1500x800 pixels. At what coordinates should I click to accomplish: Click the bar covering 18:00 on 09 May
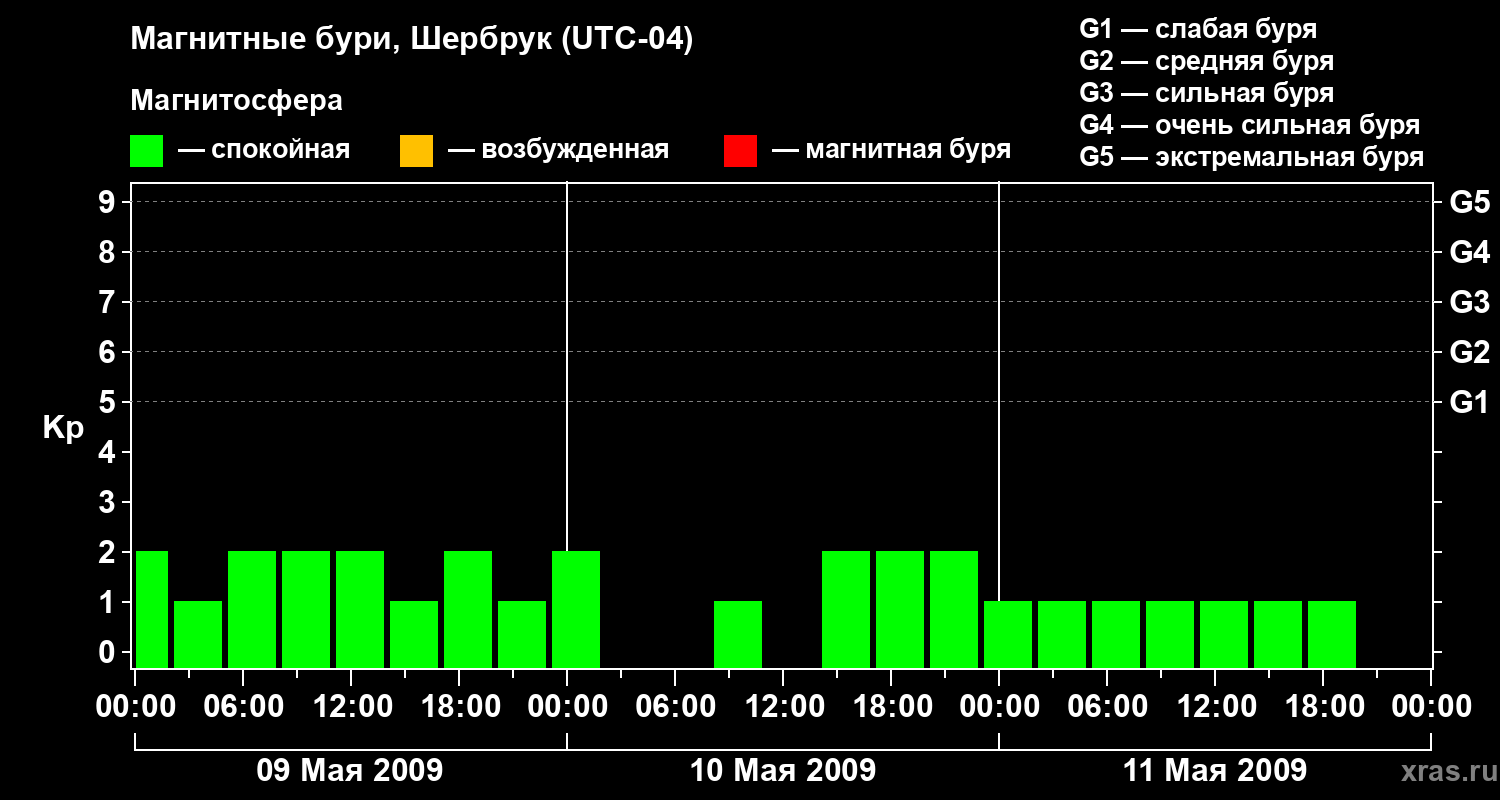pos(468,609)
